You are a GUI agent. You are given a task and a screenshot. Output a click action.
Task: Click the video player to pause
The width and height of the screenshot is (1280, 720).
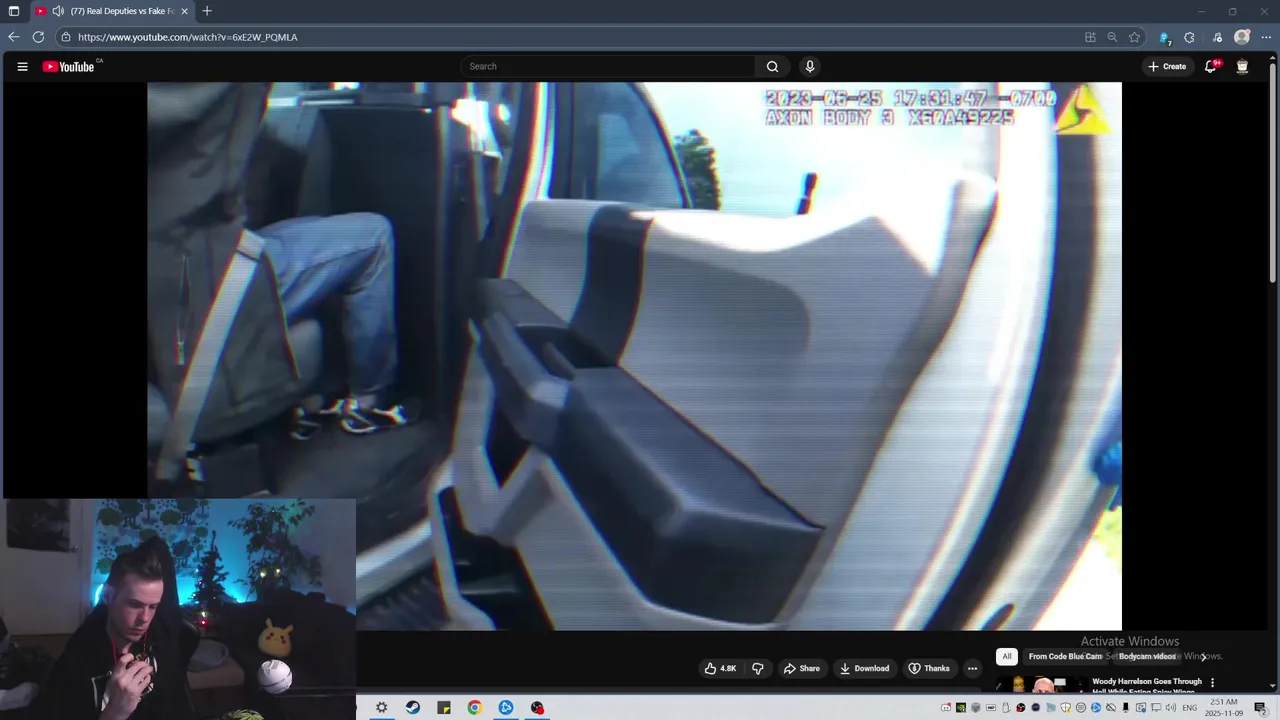pos(634,356)
